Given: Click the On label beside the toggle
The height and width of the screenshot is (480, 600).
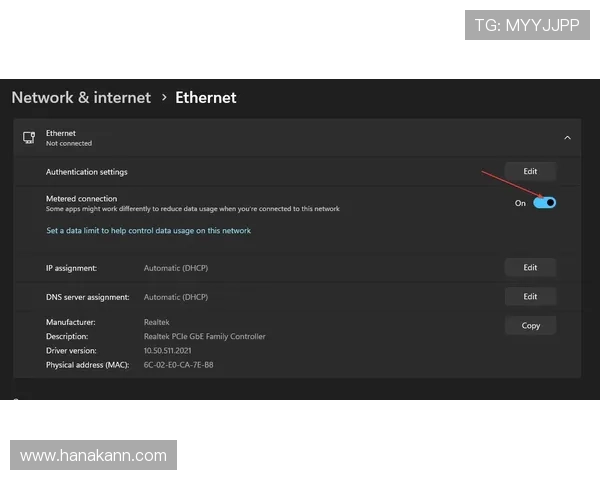Looking at the screenshot, I should 520,203.
